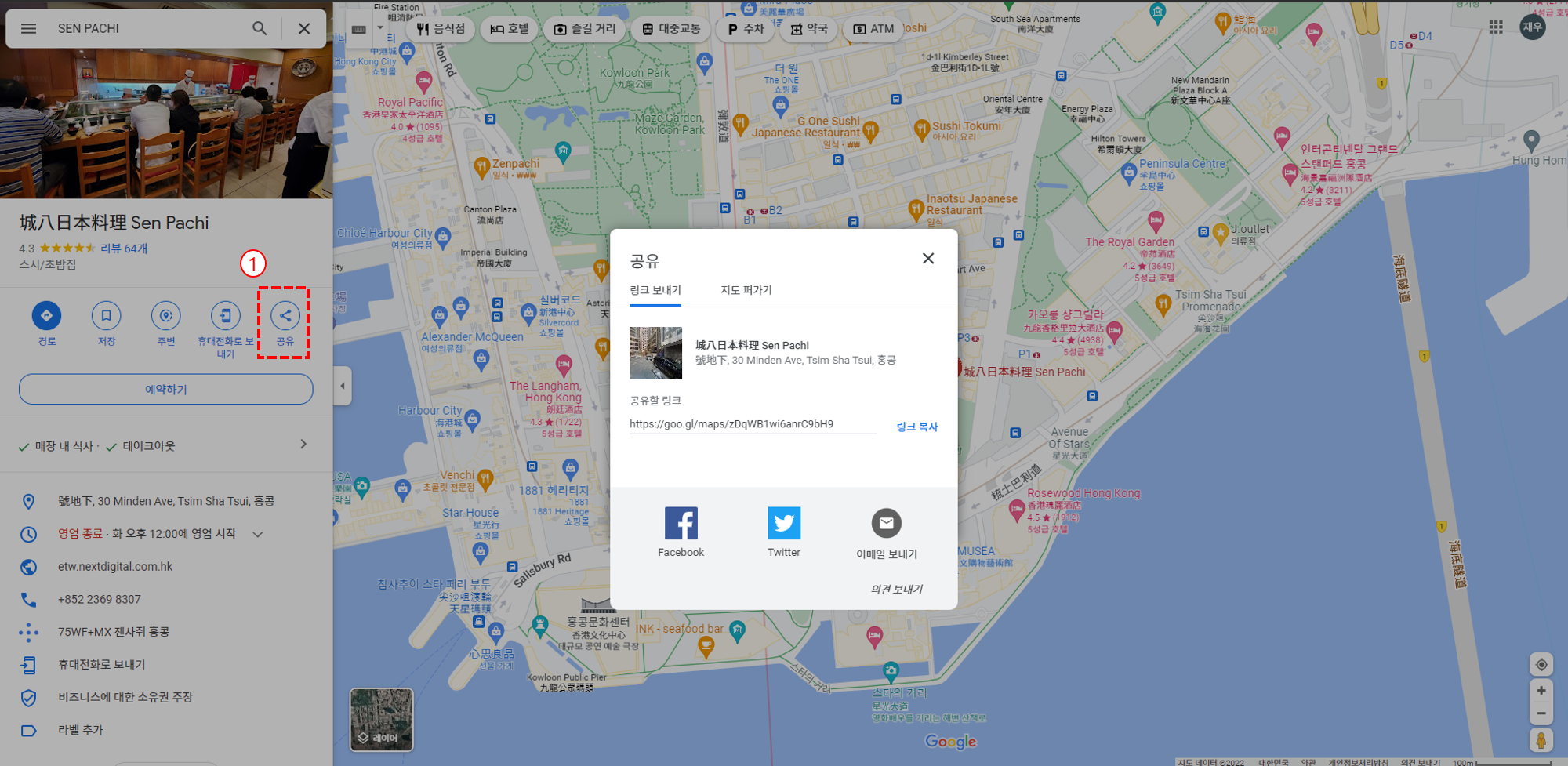The height and width of the screenshot is (766, 1568).
Task: Click 의견 보내기 feedback link
Action: click(x=897, y=589)
